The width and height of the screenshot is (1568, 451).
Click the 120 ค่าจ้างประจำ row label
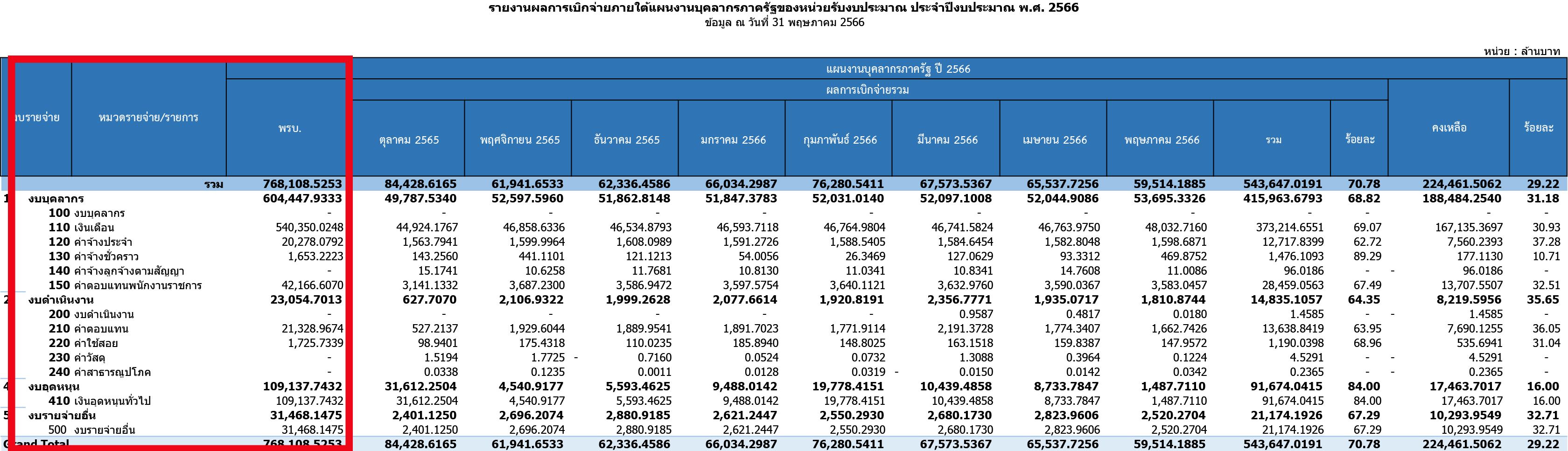[90, 242]
